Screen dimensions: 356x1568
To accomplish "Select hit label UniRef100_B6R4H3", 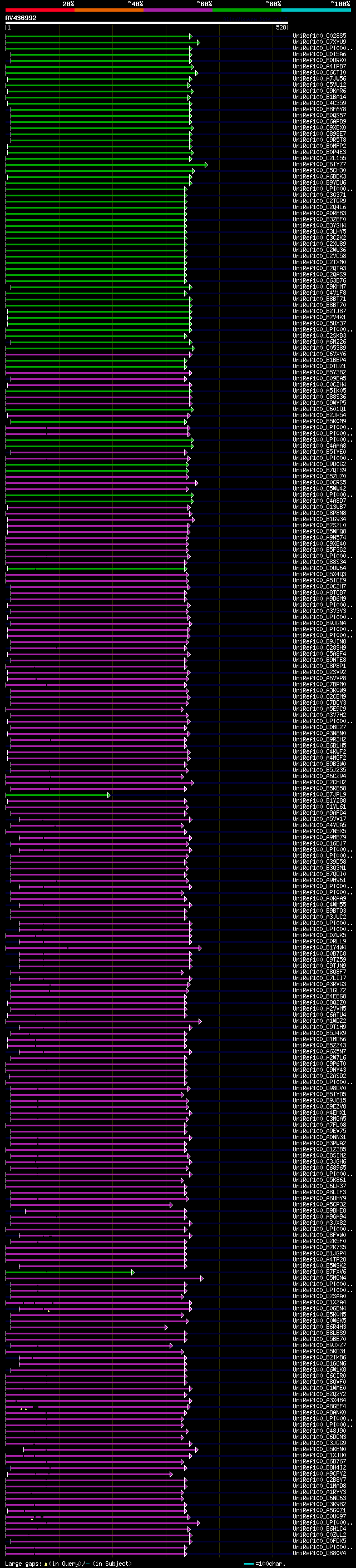I will [x=319, y=1327].
